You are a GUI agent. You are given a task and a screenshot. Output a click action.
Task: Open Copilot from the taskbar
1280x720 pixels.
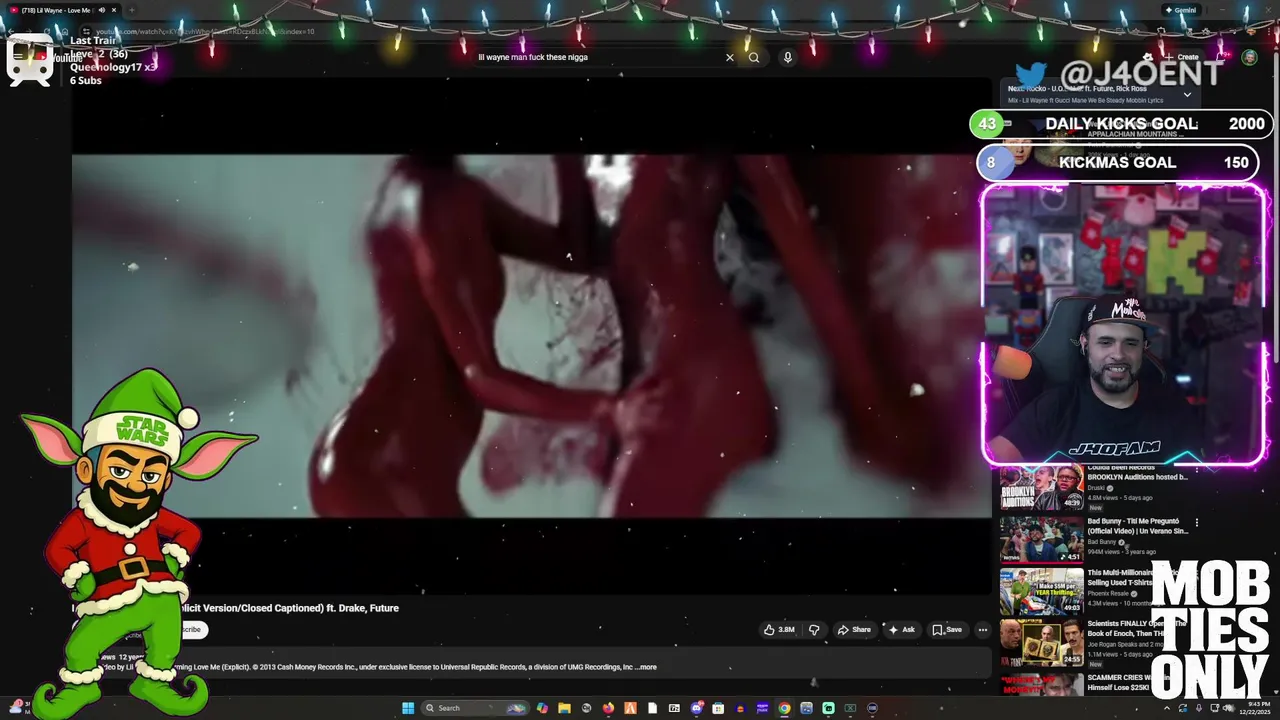542,708
